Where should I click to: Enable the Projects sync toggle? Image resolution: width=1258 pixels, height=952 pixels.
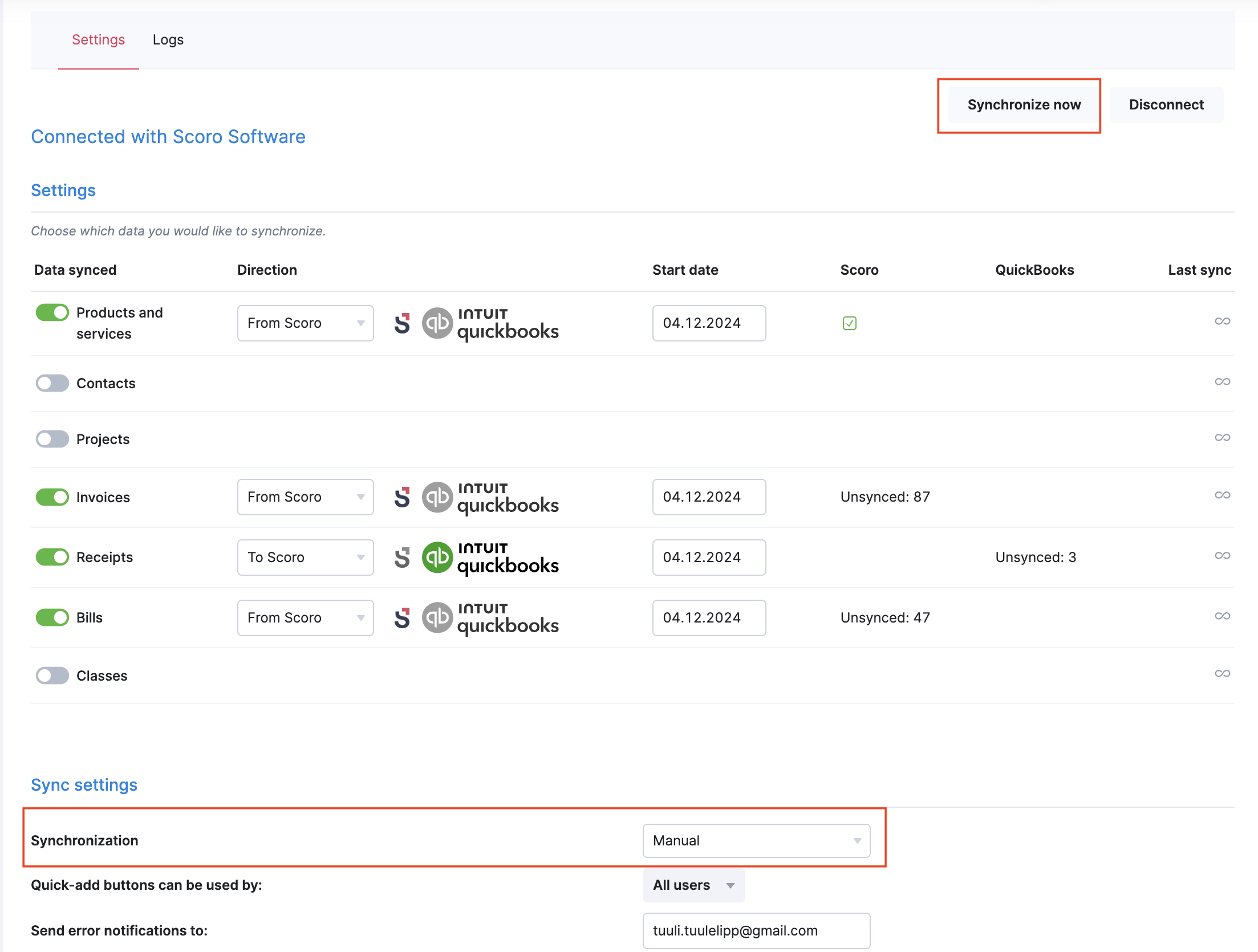point(52,439)
